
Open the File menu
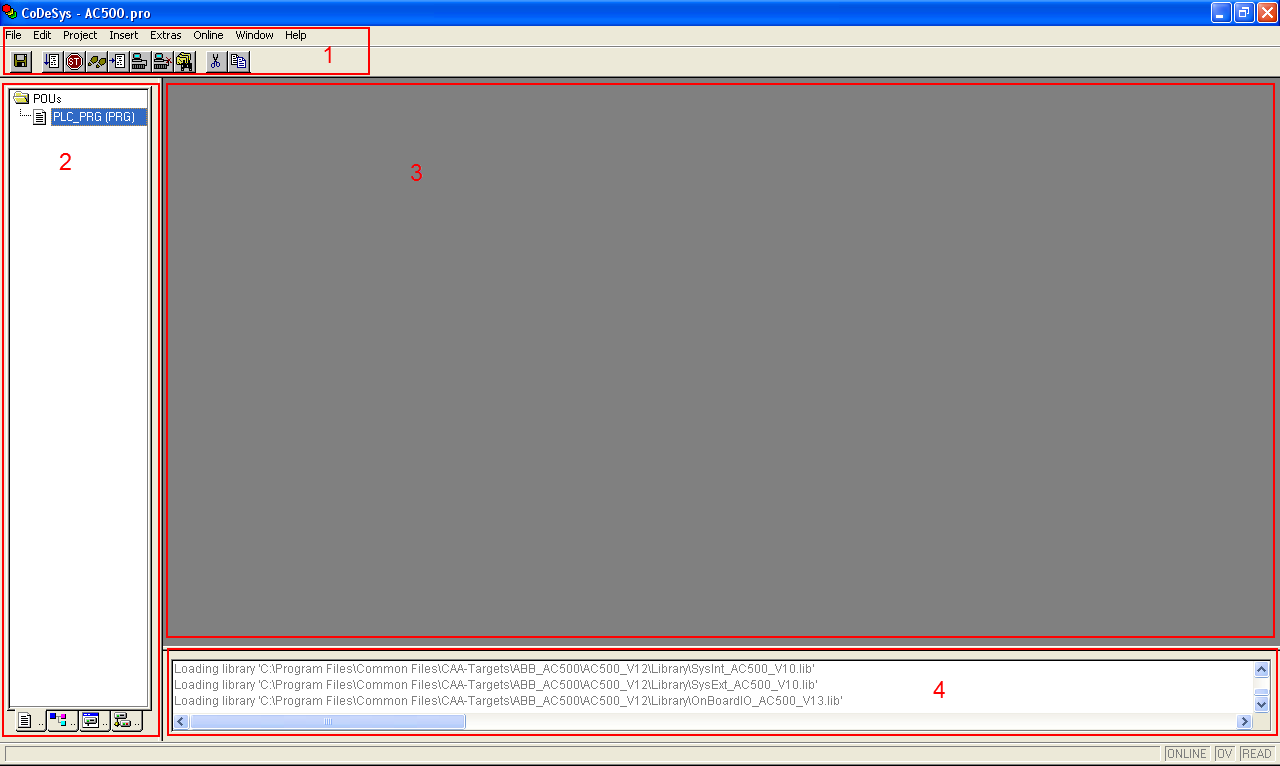13,35
